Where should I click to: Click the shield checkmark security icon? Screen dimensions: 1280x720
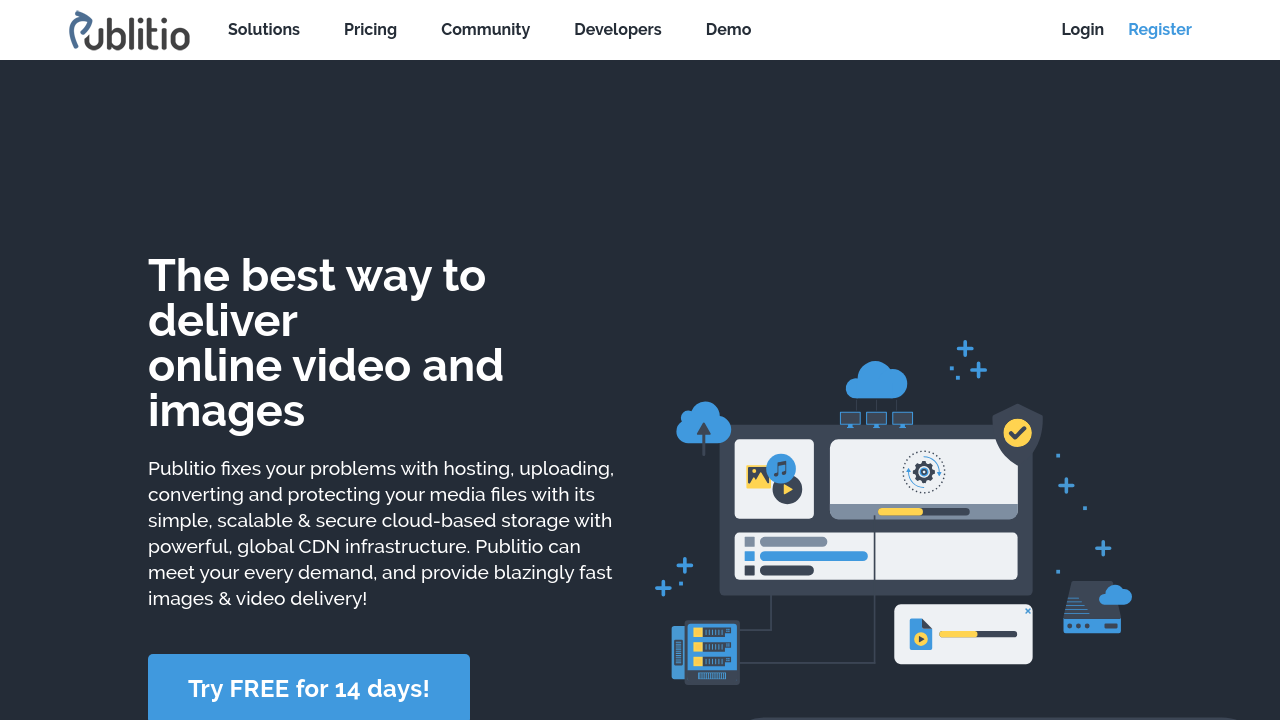tap(1017, 432)
